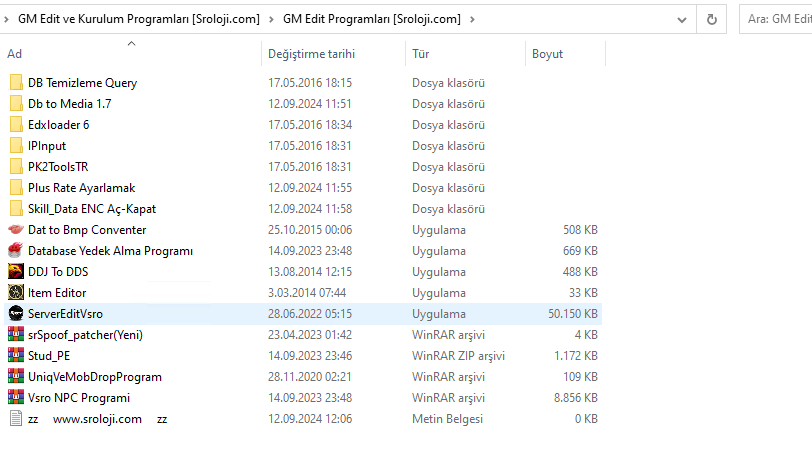Screen dimensions: 812x461
Task: Click the Database Yedek Alma Programı icon
Action: (16, 251)
